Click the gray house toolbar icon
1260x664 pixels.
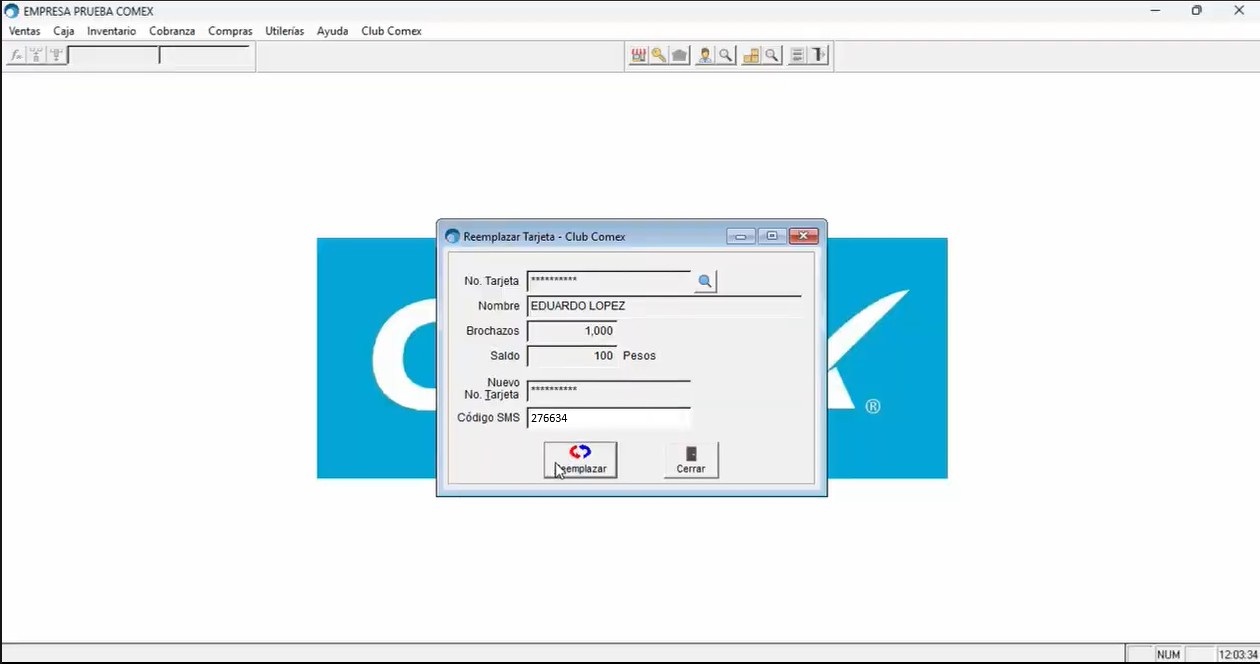click(x=680, y=56)
